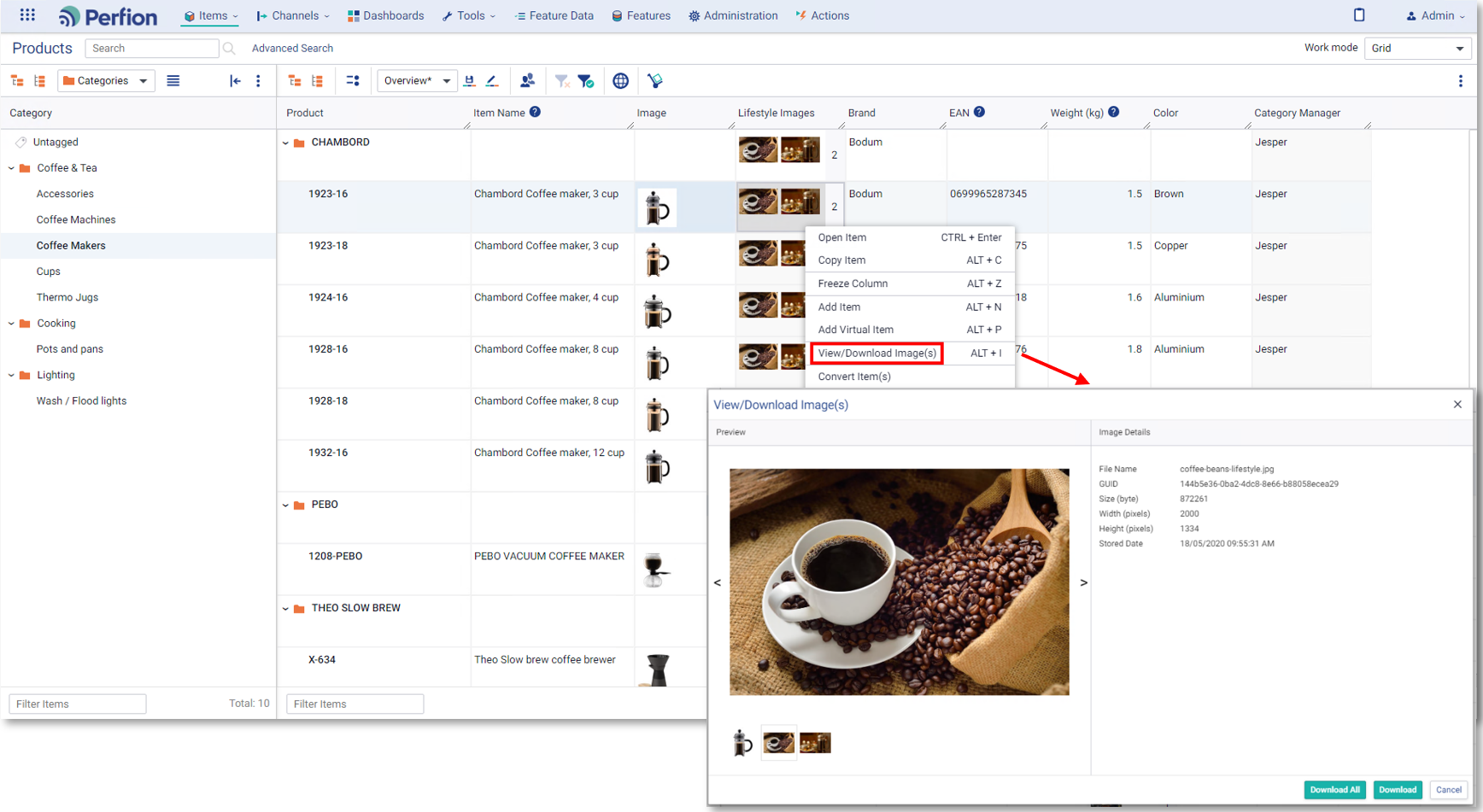This screenshot has height=812, width=1483.
Task: Open the app launcher grid icon
Action: (27, 15)
